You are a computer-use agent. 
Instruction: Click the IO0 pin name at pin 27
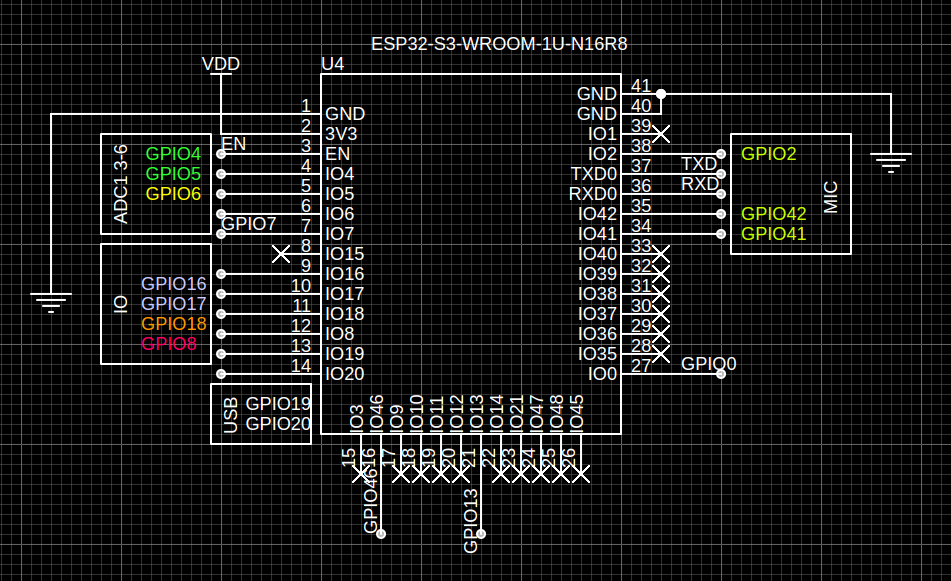(602, 374)
